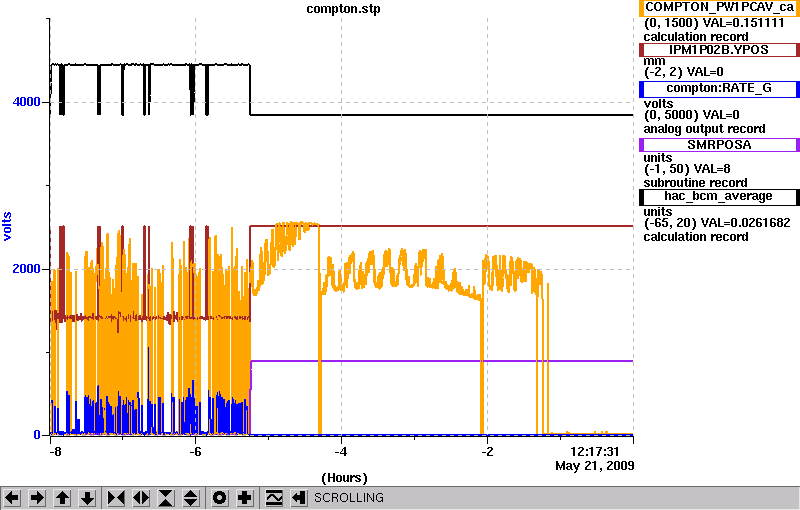The width and height of the screenshot is (800, 510).
Task: Click the plus toolbar icon
Action: 245,498
